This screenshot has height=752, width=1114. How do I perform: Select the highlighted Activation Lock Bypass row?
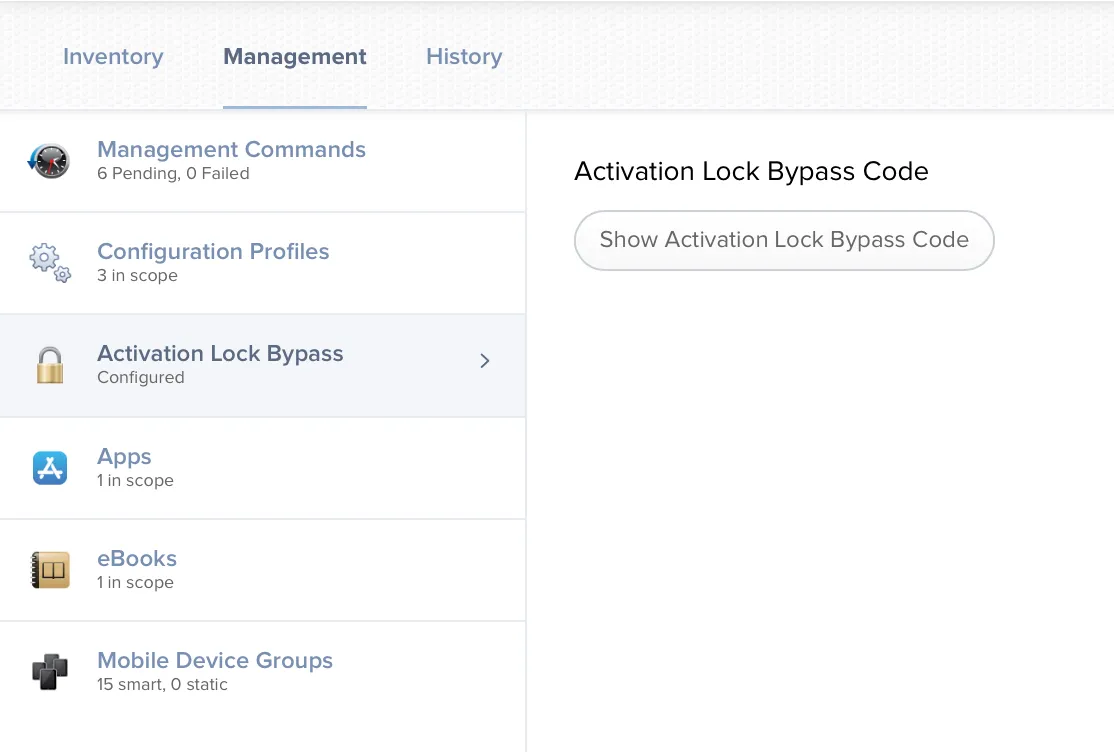click(220, 365)
